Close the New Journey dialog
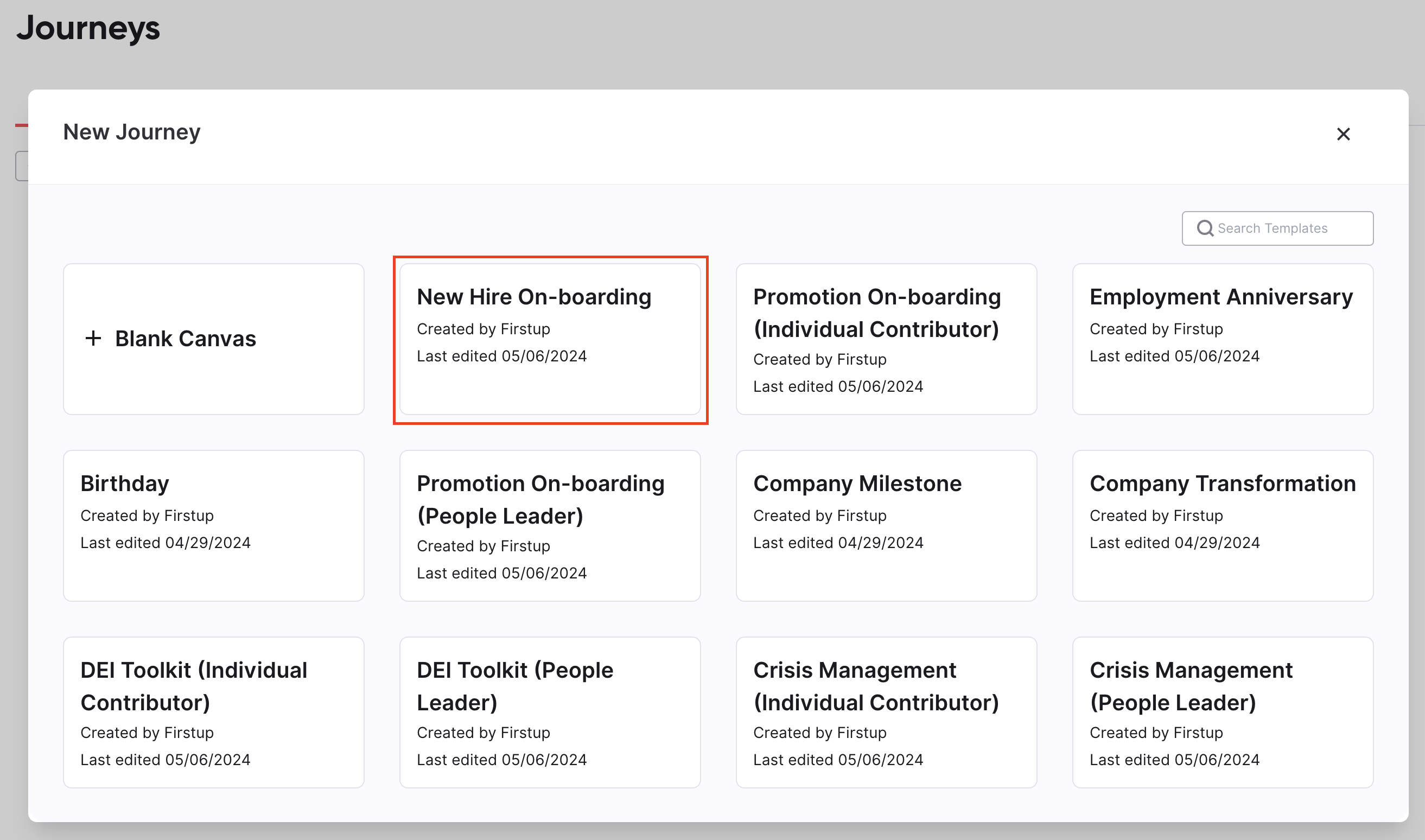The image size is (1425, 840). click(1343, 134)
